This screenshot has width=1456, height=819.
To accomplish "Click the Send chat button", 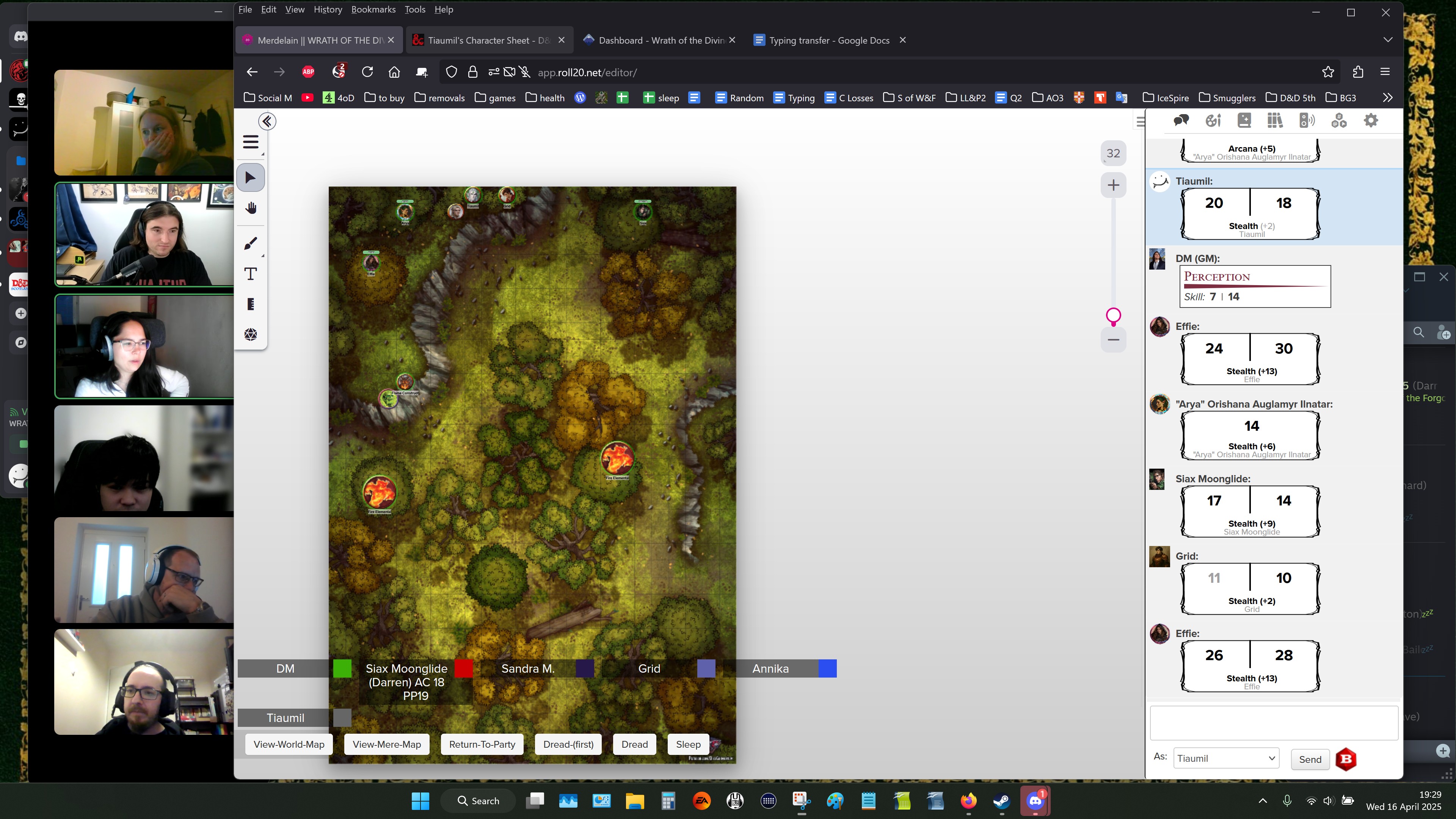I will [x=1310, y=759].
